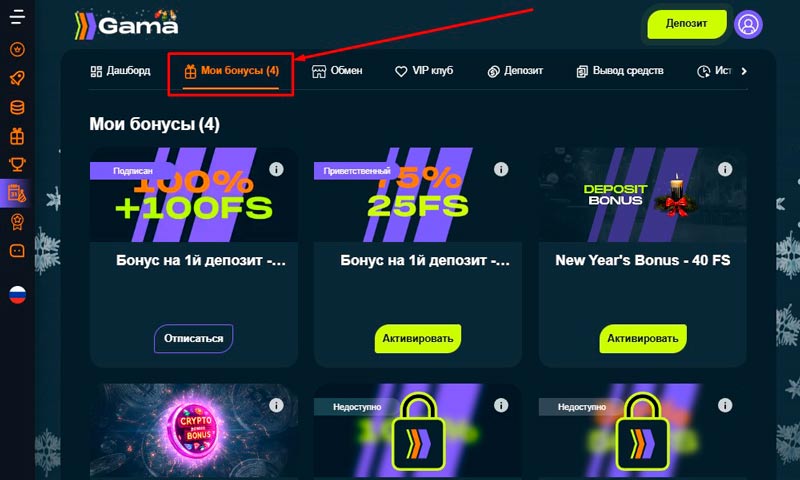
Task: Click Отписаться on the subscribed bonus
Action: coord(194,338)
